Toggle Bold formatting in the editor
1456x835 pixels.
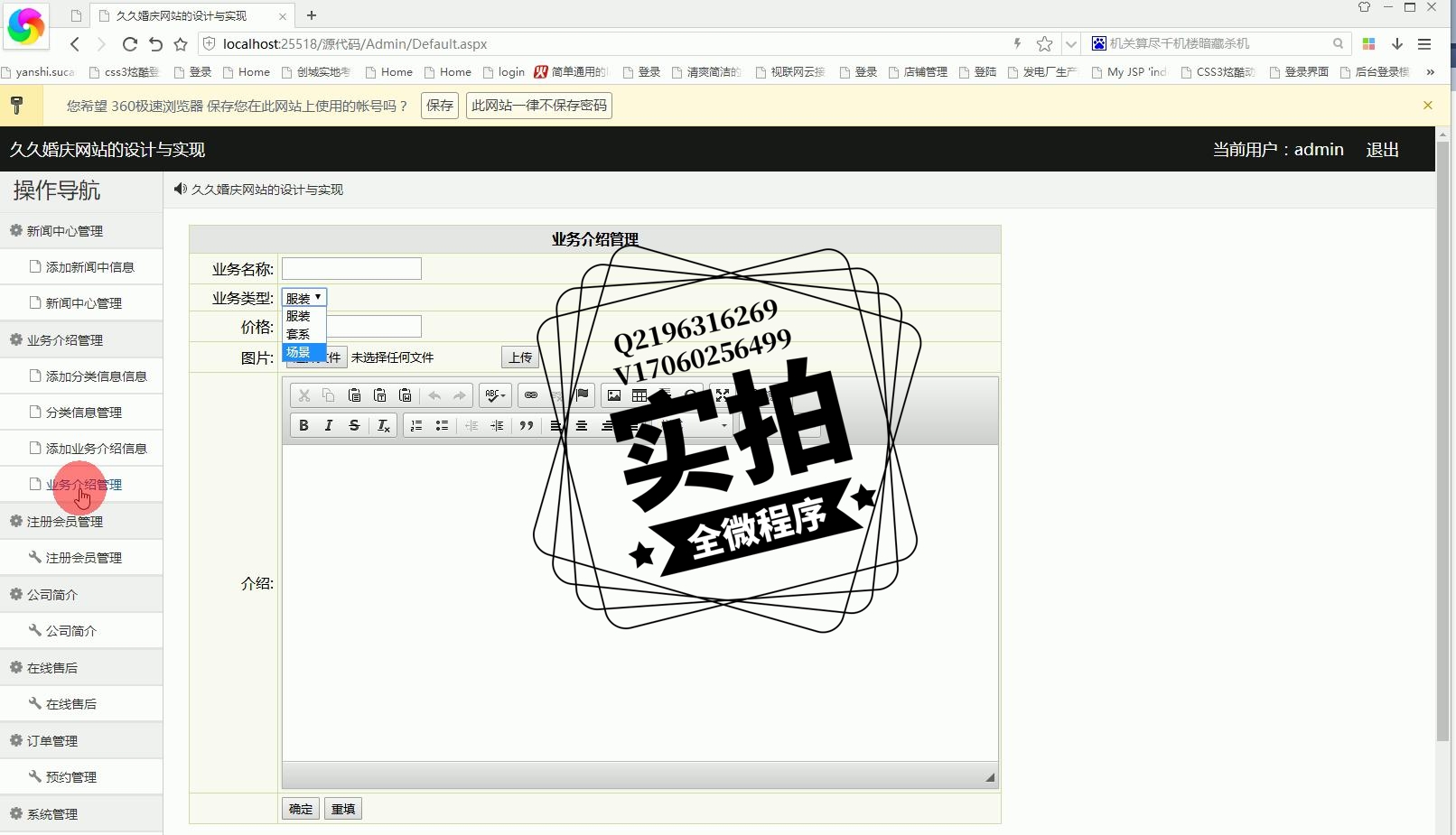pos(303,426)
